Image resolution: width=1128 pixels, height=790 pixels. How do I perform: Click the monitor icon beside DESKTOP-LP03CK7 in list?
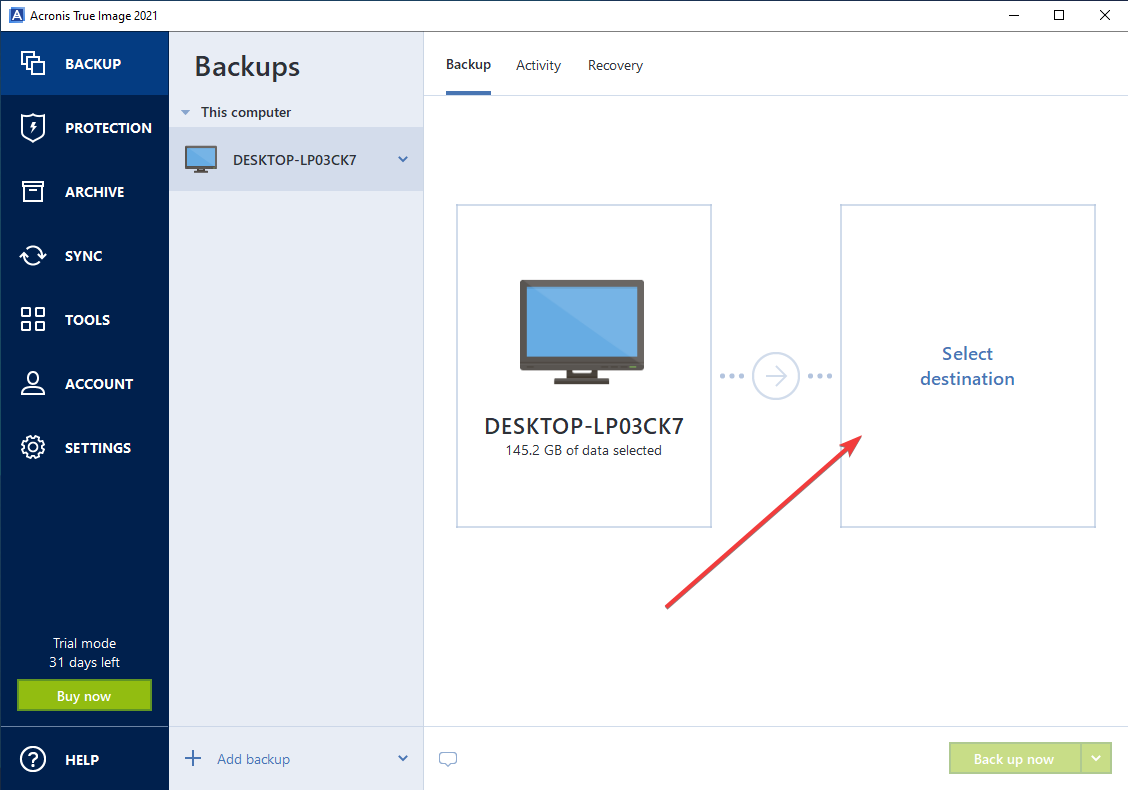click(201, 159)
